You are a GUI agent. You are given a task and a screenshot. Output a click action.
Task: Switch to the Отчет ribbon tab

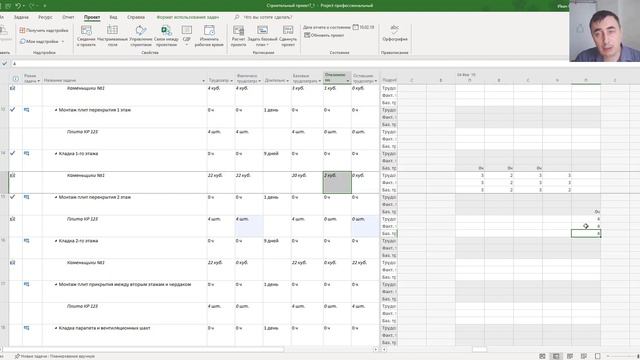68,17
